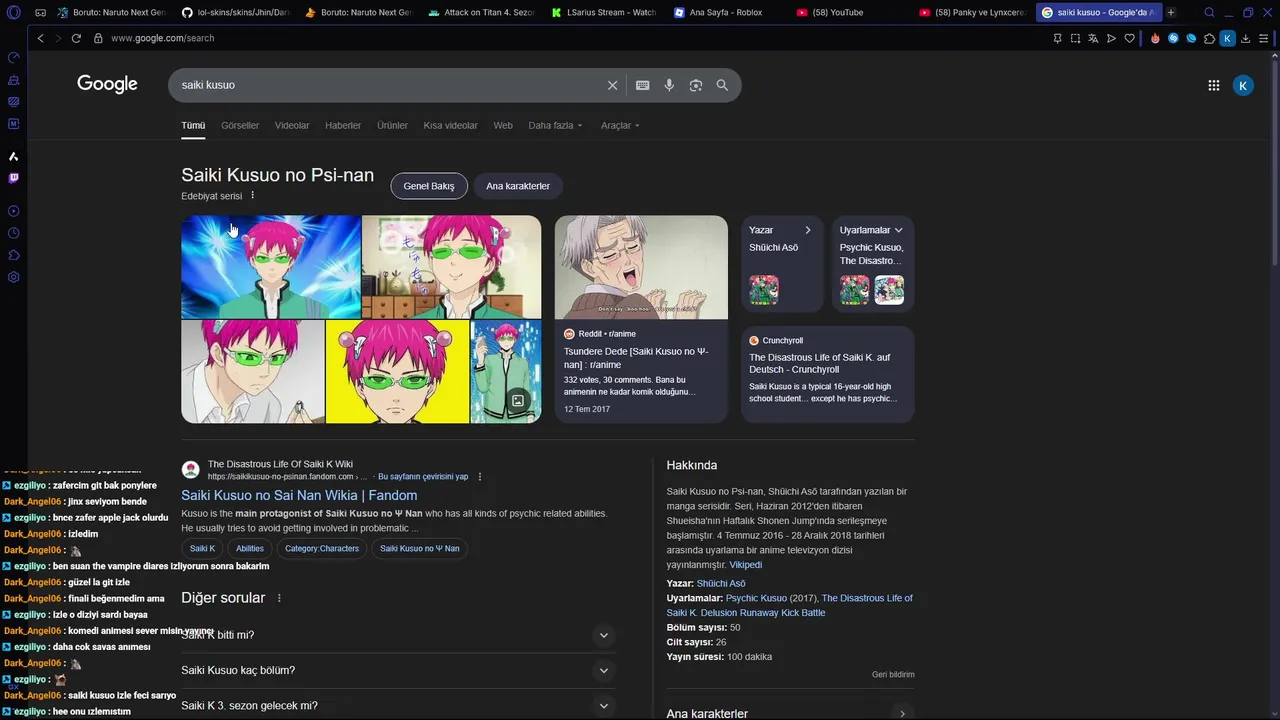This screenshot has width=1280, height=720.
Task: Open Diğer sorular options dots
Action: (279, 598)
